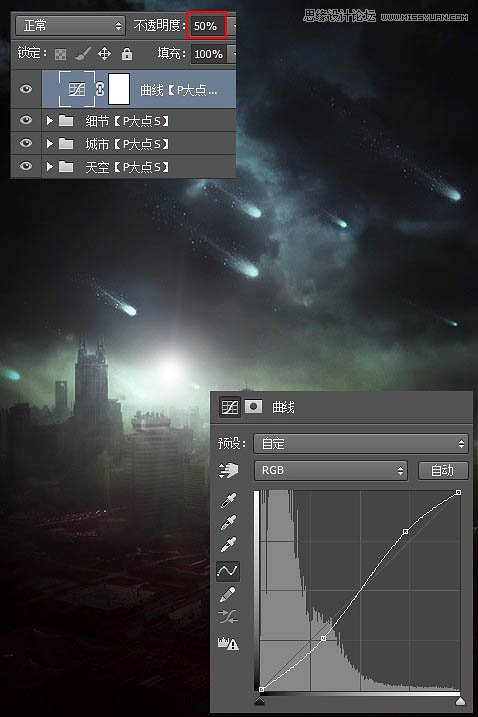
Task: Open the 预设 preset dropdown showing 自定
Action: [361, 444]
